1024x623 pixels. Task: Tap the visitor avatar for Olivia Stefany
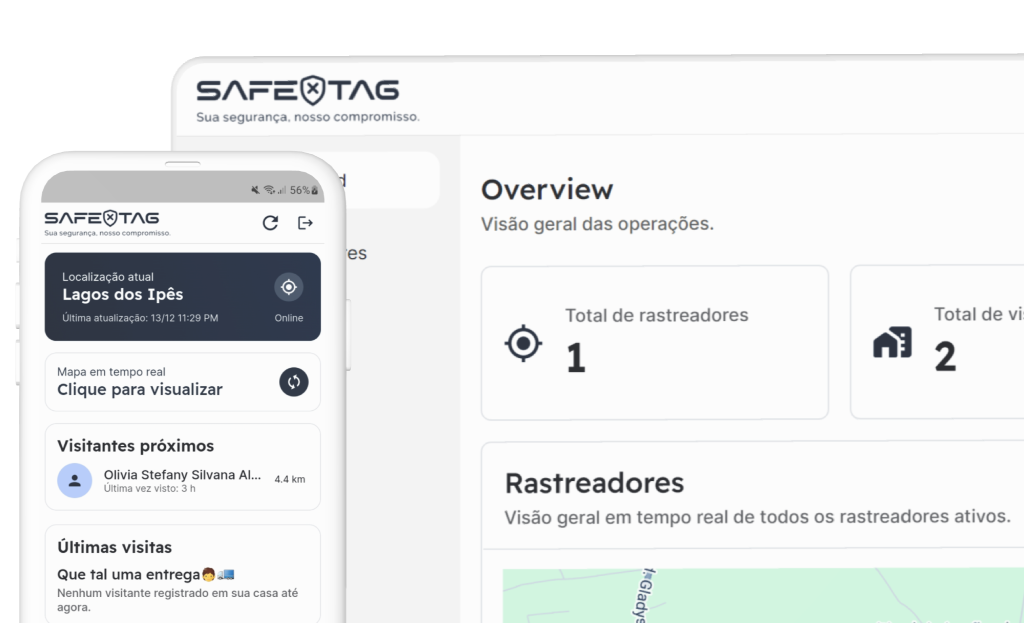[x=74, y=481]
